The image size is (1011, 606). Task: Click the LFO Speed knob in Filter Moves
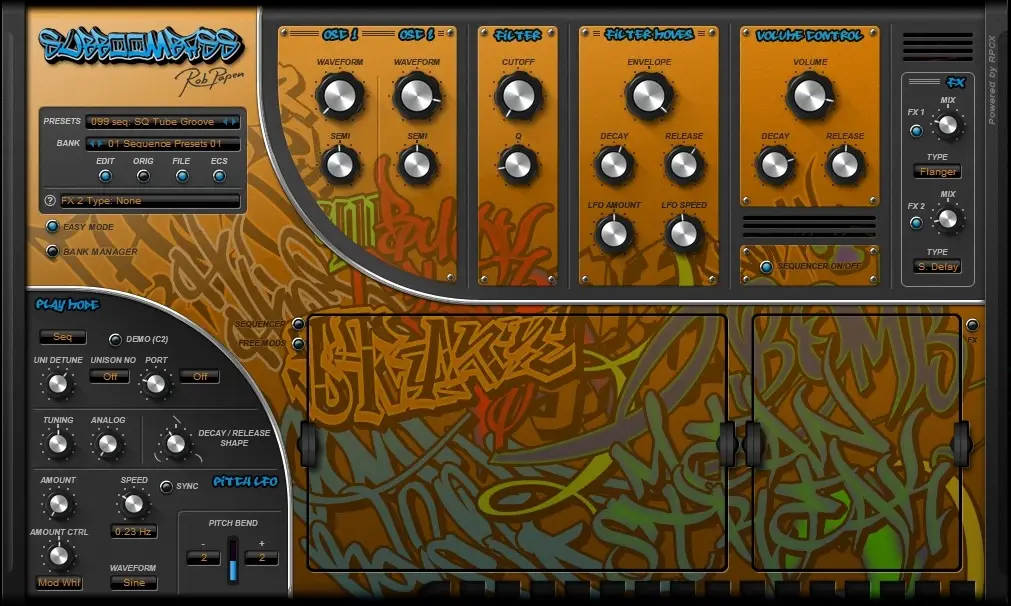pyautogui.click(x=684, y=233)
